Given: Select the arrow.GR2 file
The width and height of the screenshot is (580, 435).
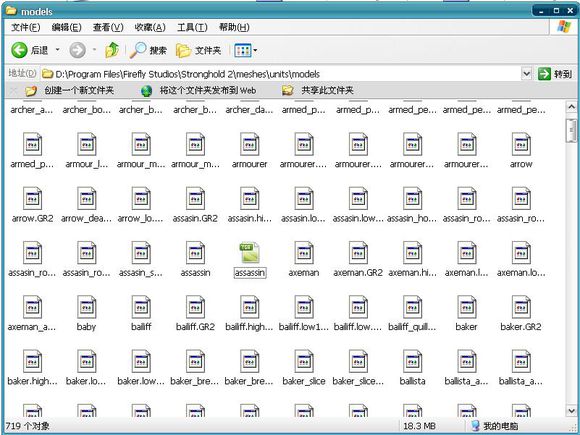Looking at the screenshot, I should coord(33,199).
